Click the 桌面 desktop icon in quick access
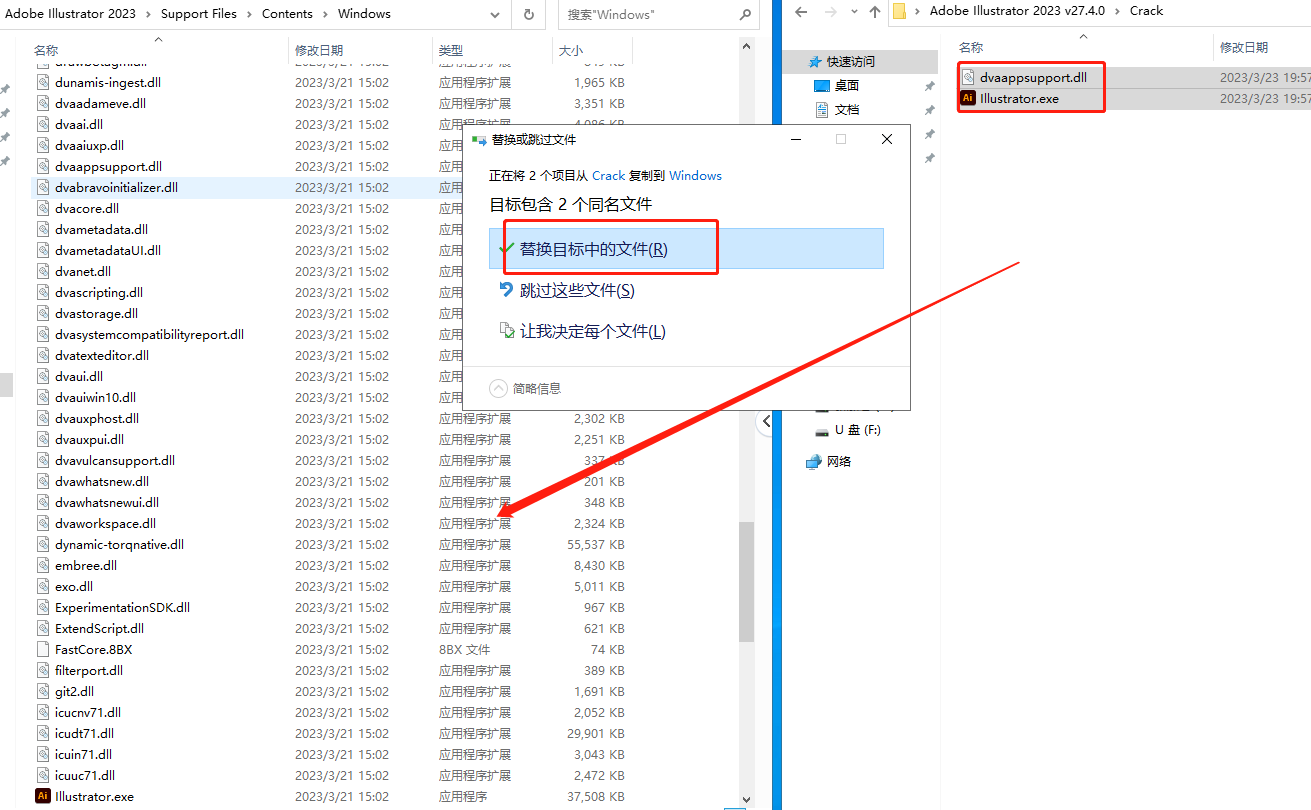 tap(821, 85)
